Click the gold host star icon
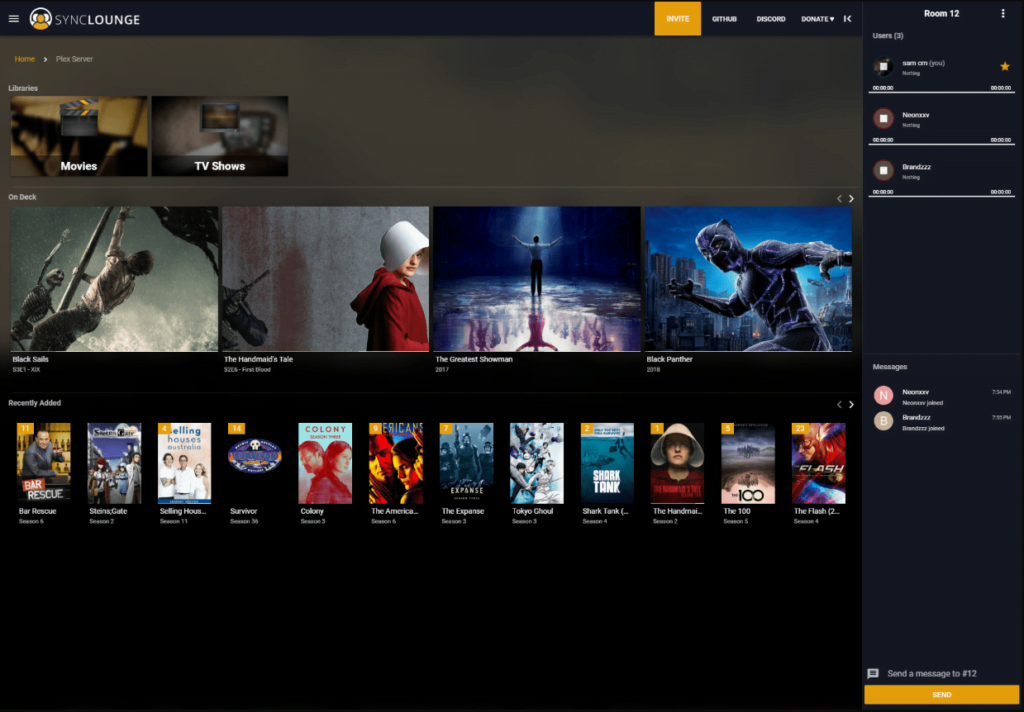 [x=1004, y=66]
